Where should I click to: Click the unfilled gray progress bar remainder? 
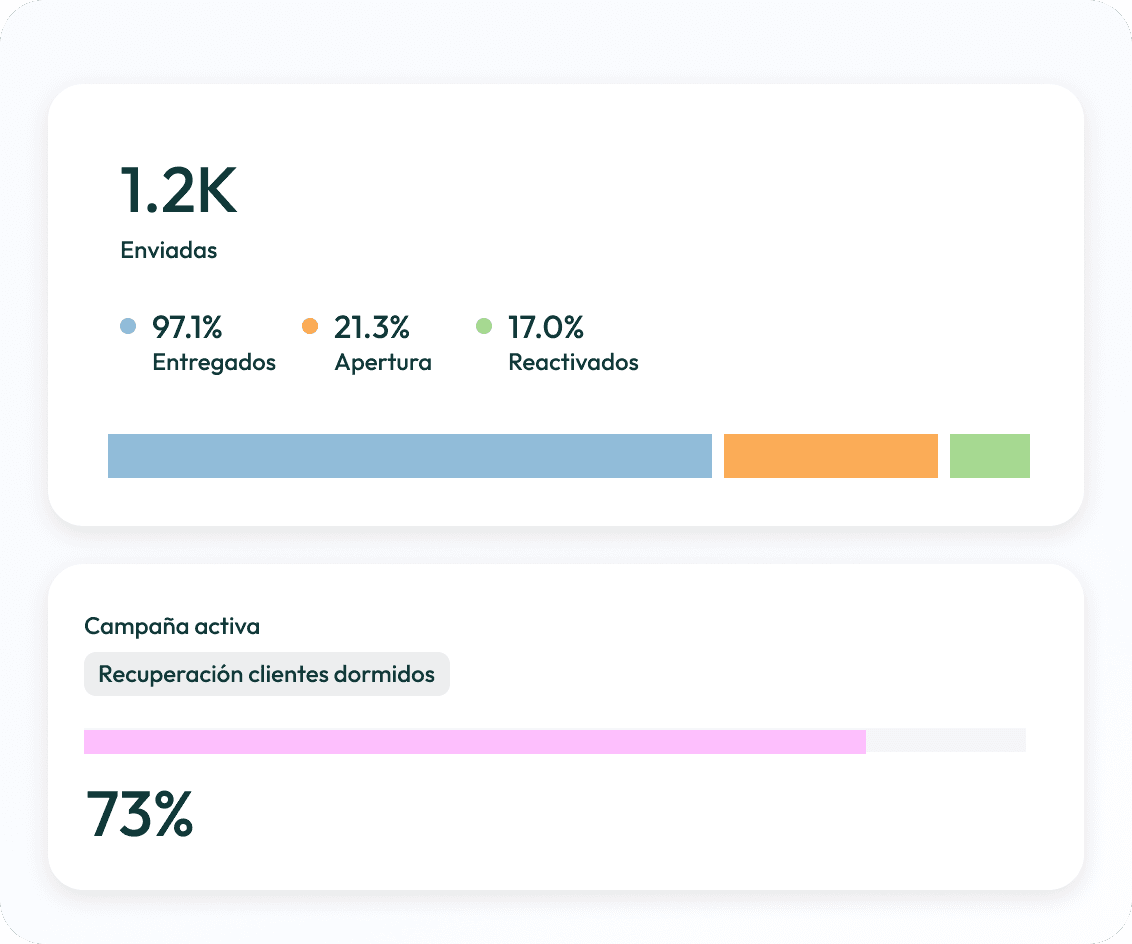(x=946, y=740)
